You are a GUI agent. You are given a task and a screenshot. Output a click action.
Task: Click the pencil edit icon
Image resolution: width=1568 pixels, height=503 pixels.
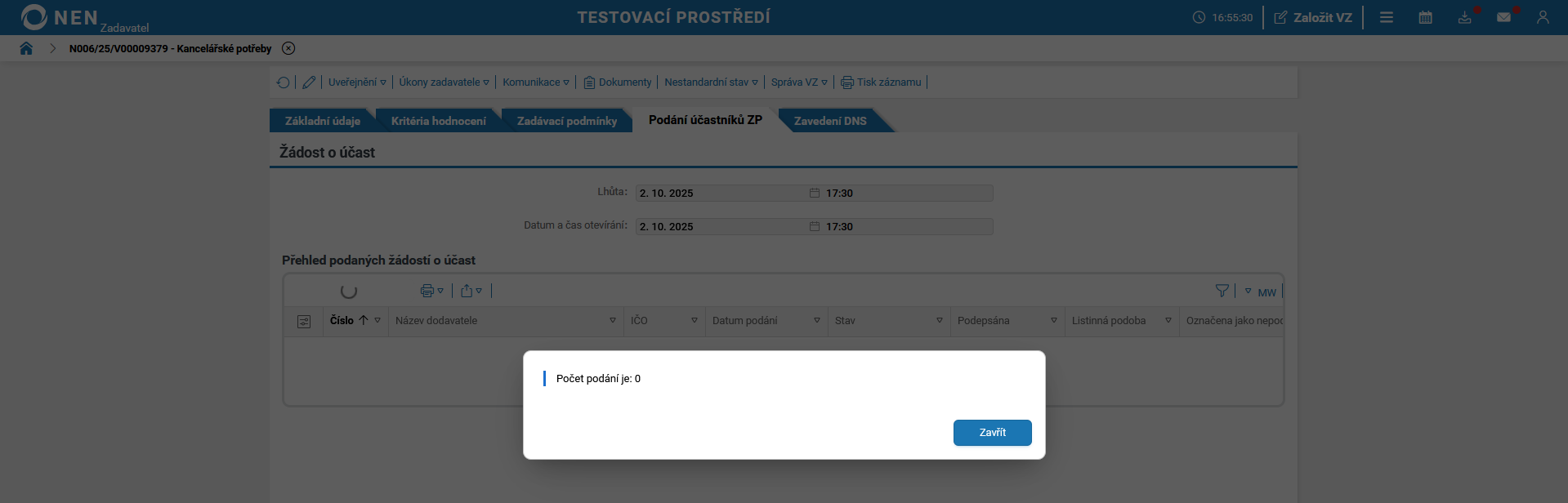[309, 82]
